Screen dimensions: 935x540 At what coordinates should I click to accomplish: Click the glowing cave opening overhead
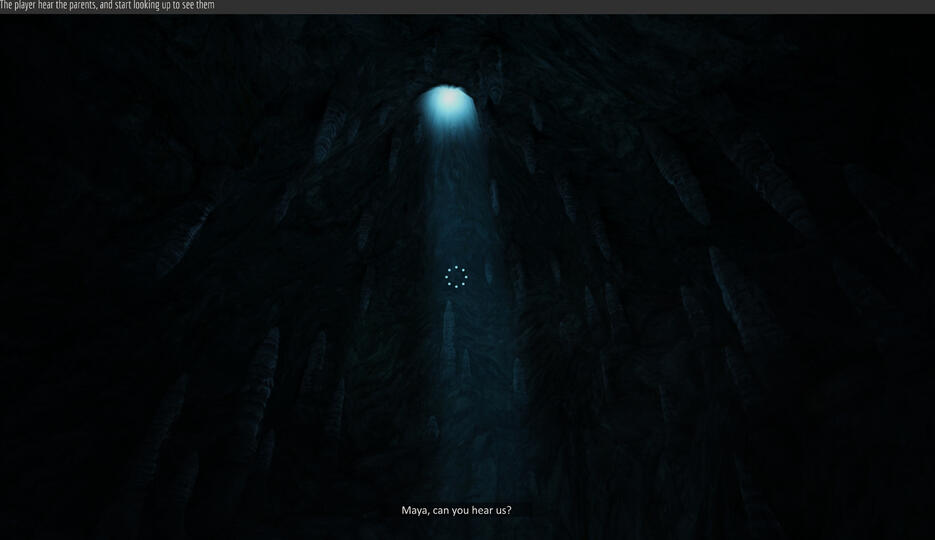447,107
